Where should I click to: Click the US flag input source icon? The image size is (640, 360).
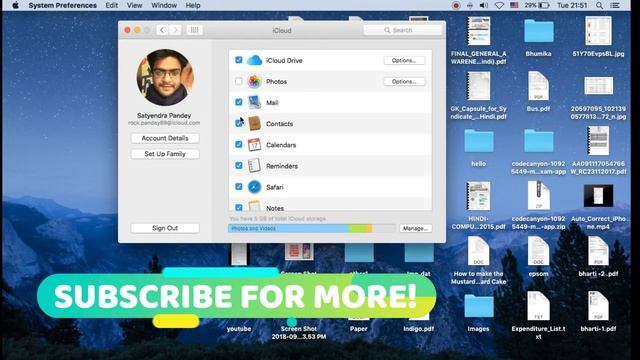[514, 5]
